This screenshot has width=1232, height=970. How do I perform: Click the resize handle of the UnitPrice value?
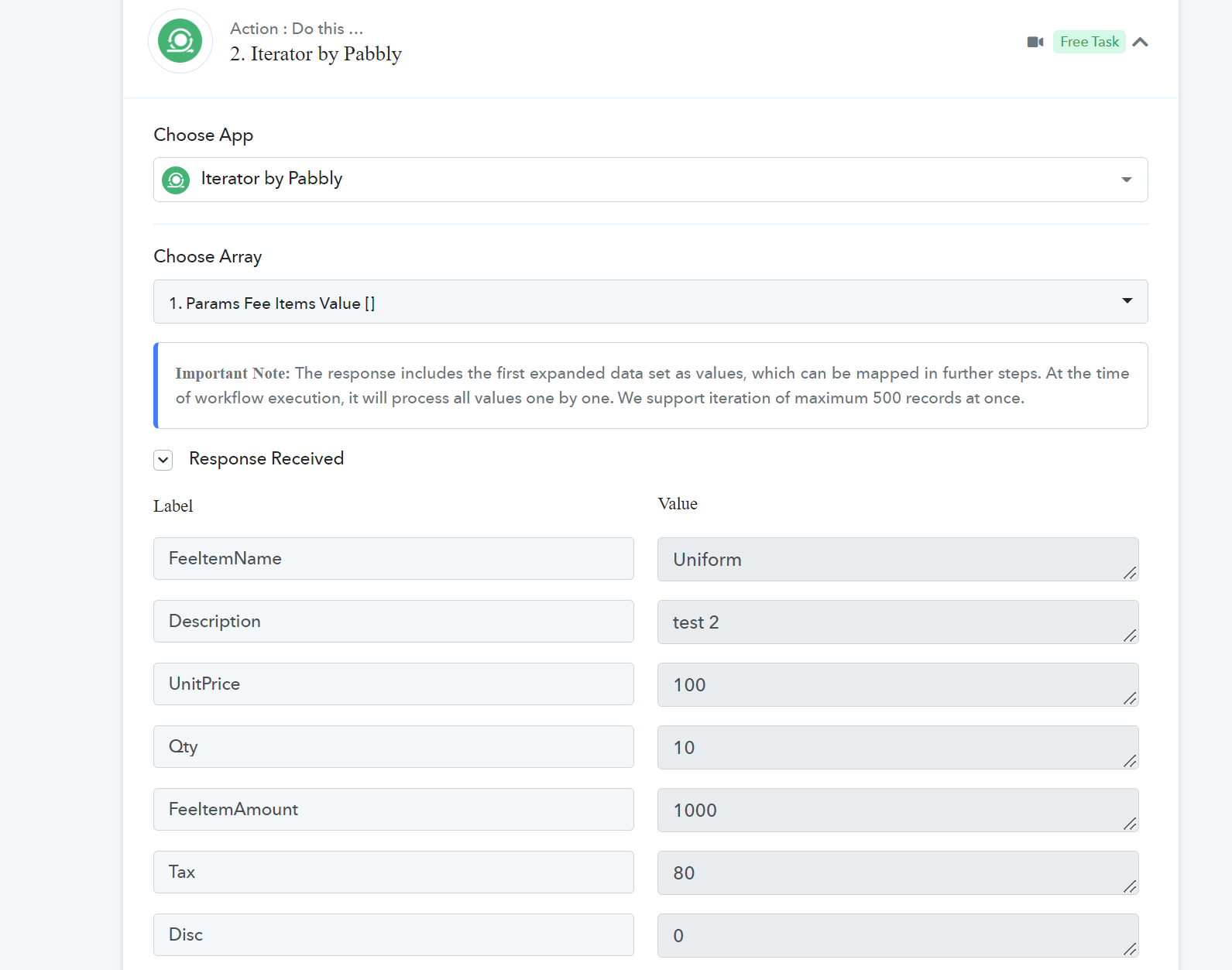(x=1131, y=698)
